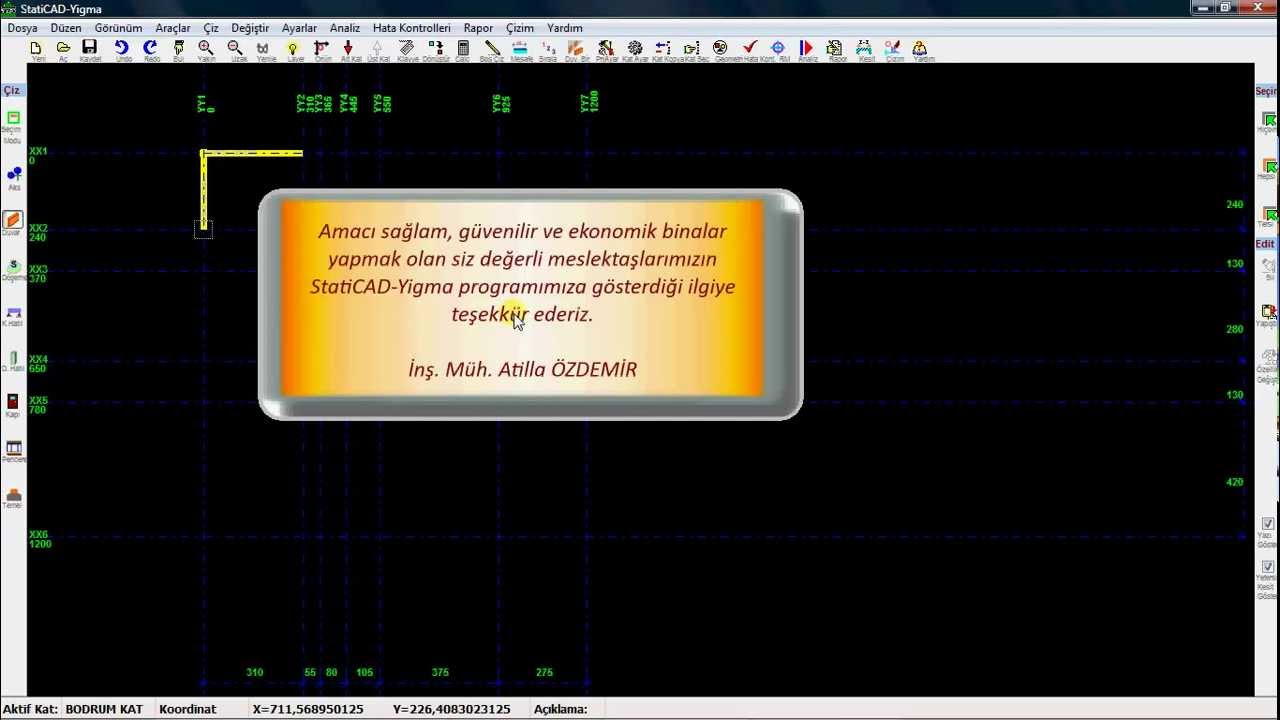Image resolution: width=1280 pixels, height=720 pixels.
Task: Select the Kapı door tool in left panel
Action: (x=13, y=406)
